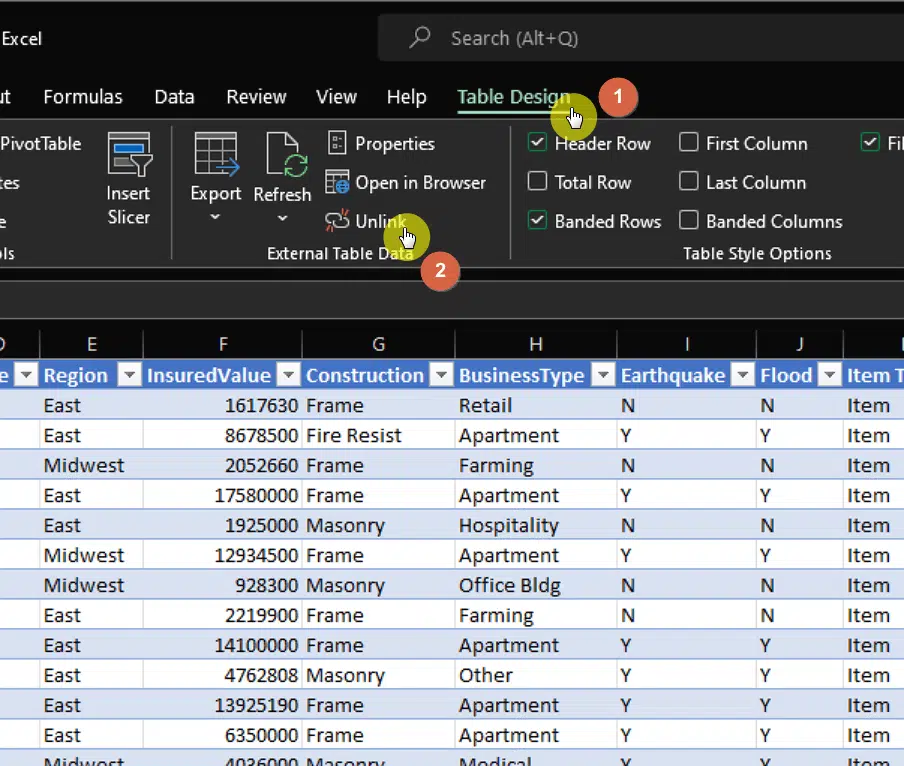Click in the Search (Alt+Q) box

point(640,38)
